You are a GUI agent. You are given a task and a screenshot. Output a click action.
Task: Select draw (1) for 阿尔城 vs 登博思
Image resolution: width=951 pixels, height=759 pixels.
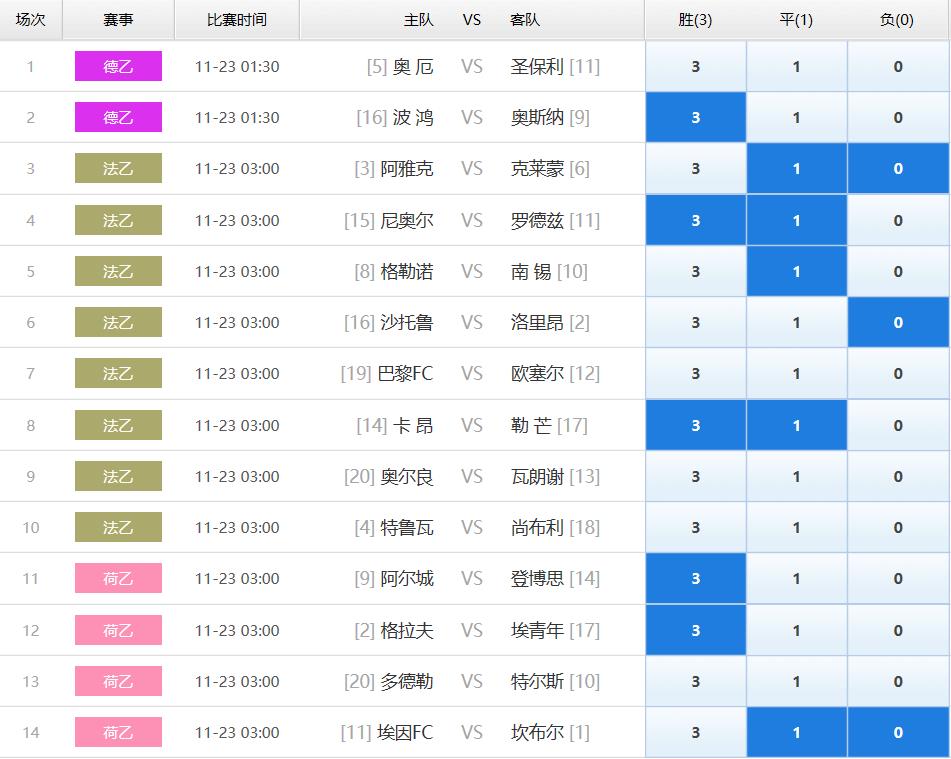(x=796, y=578)
